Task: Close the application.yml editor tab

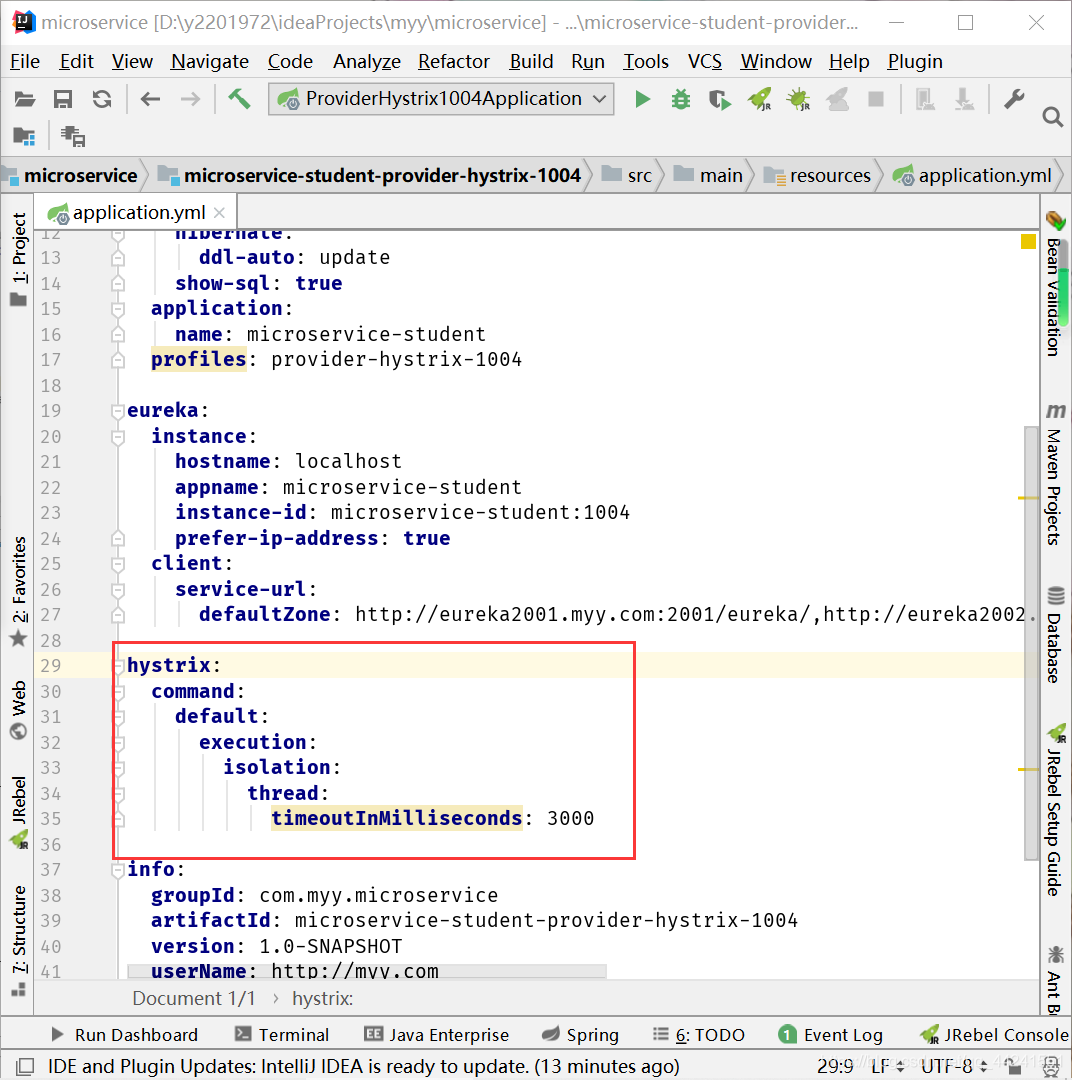Action: (219, 213)
